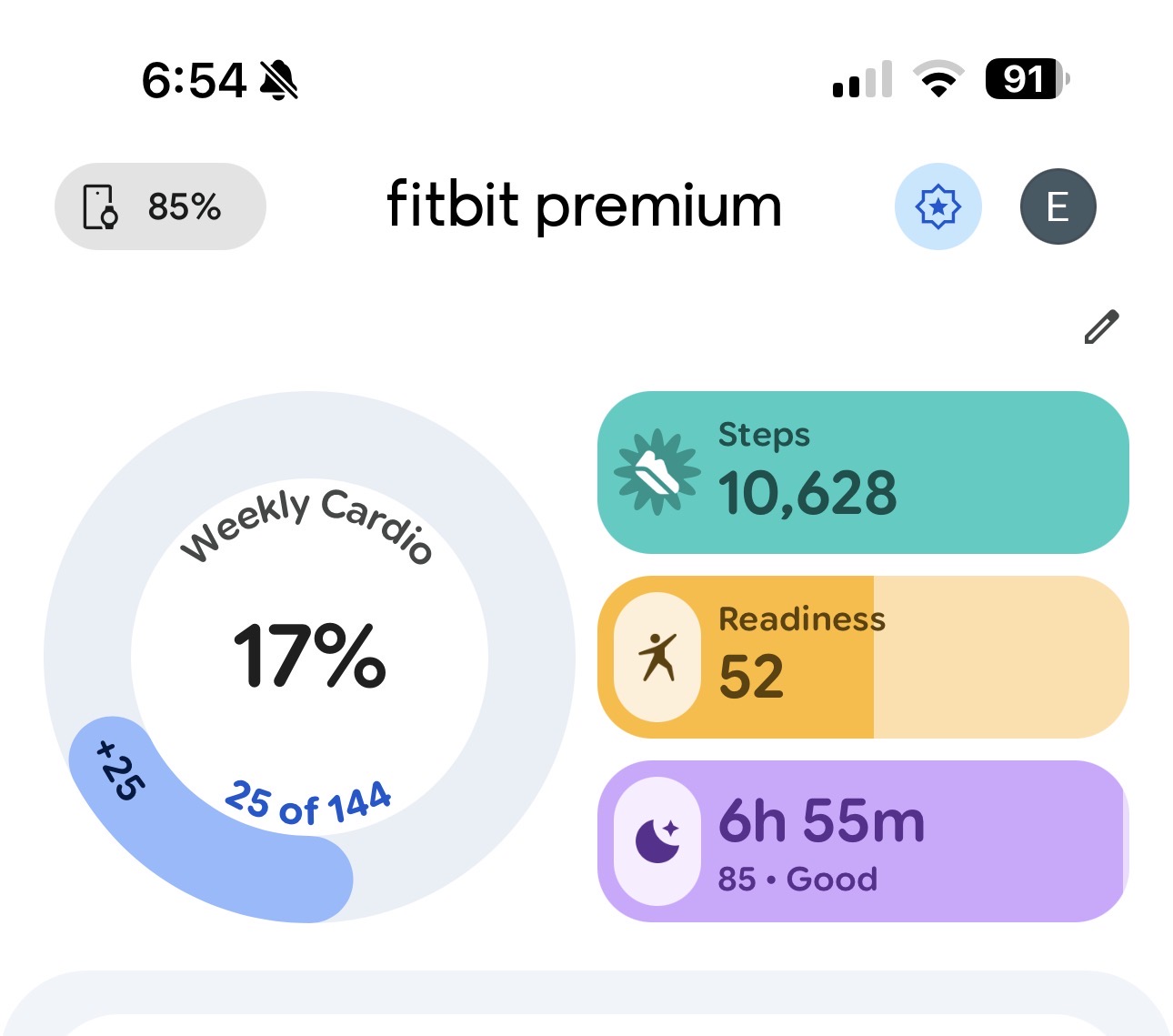Image resolution: width=1173 pixels, height=1036 pixels.
Task: Tap the 17% cardio percentage
Action: [x=310, y=655]
